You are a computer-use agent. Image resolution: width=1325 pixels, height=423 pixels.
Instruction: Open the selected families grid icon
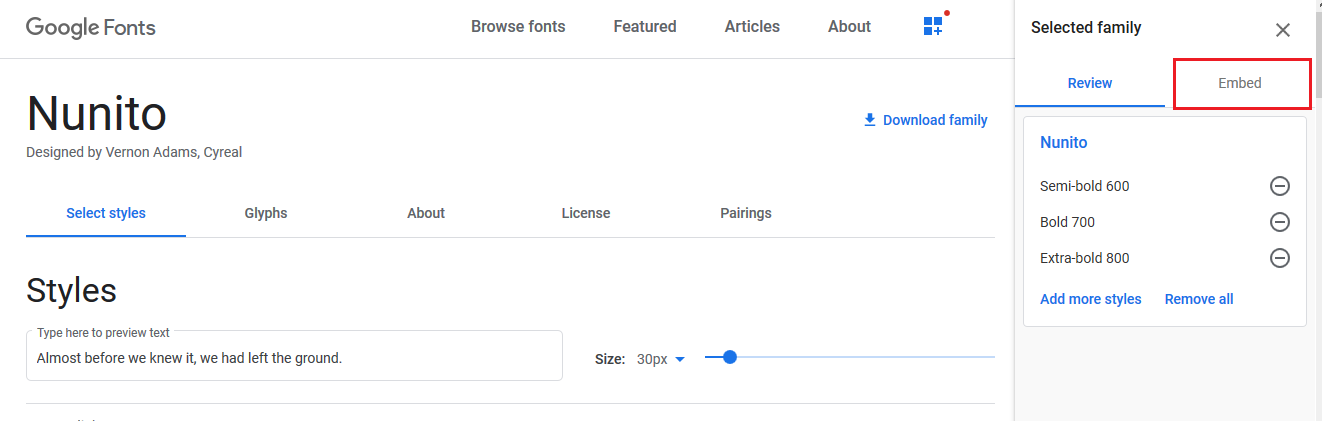tap(933, 27)
